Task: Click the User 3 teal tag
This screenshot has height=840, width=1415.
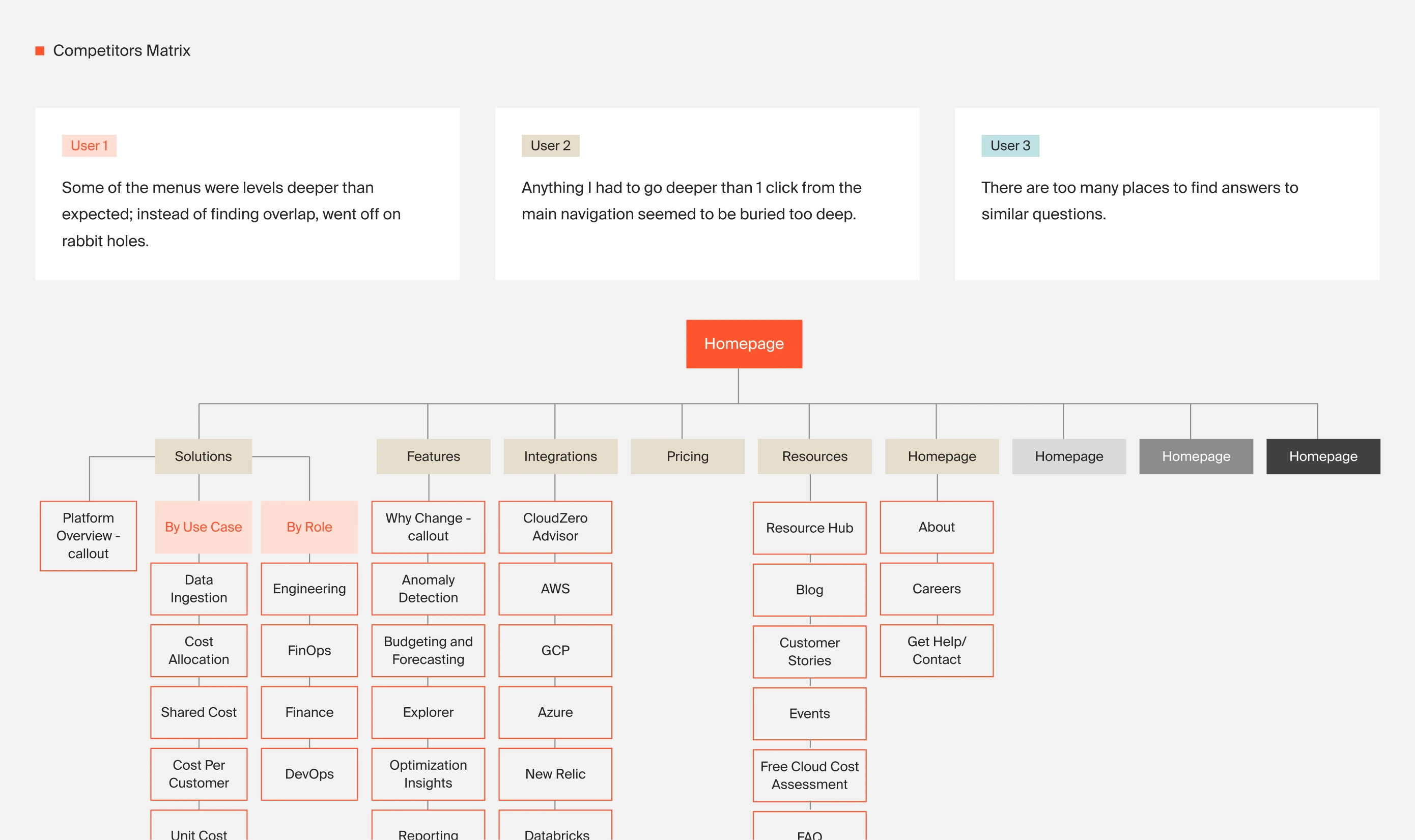Action: click(1009, 146)
